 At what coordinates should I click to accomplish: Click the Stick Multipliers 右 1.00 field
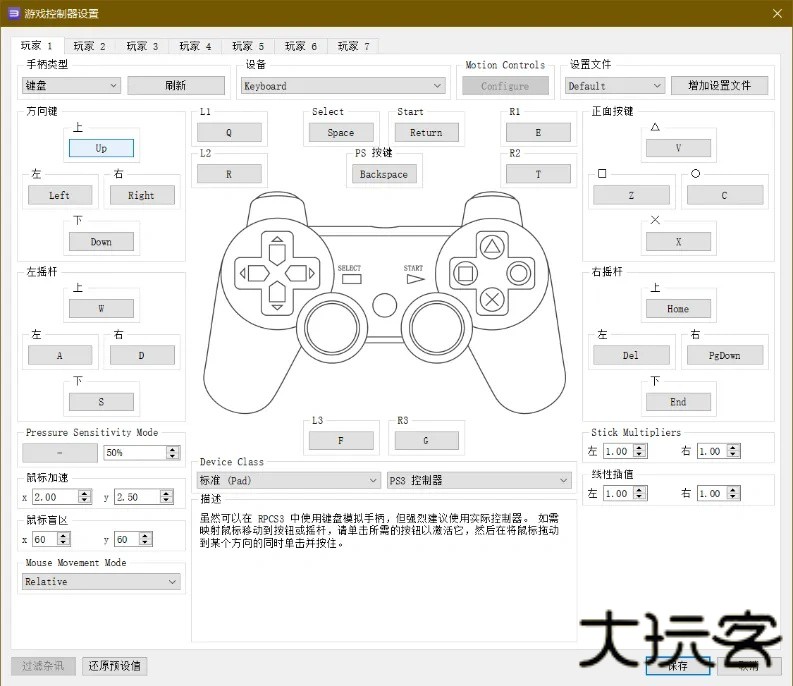[x=719, y=451]
